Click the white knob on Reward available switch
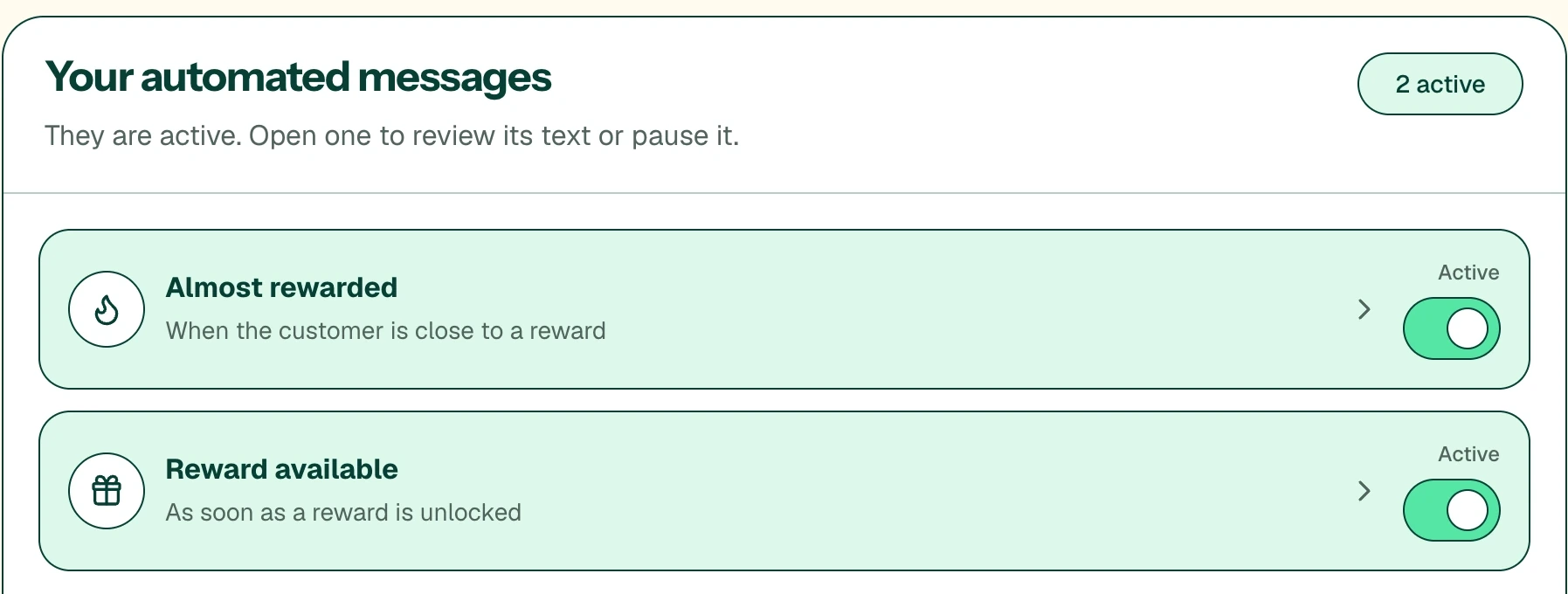1568x594 pixels. point(1468,510)
